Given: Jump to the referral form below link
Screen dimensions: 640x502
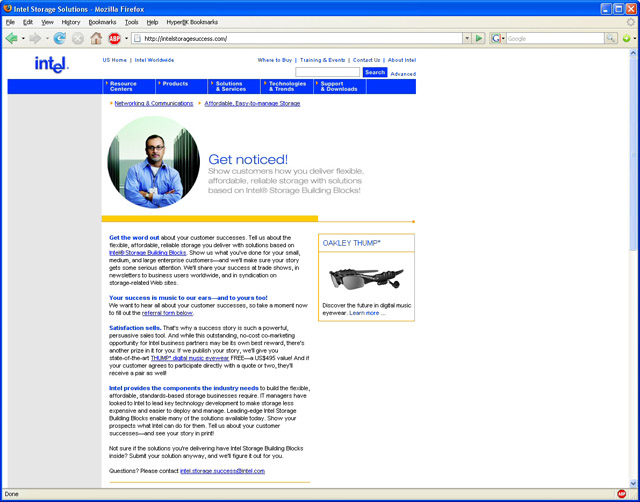Looking at the screenshot, I should [x=167, y=313].
